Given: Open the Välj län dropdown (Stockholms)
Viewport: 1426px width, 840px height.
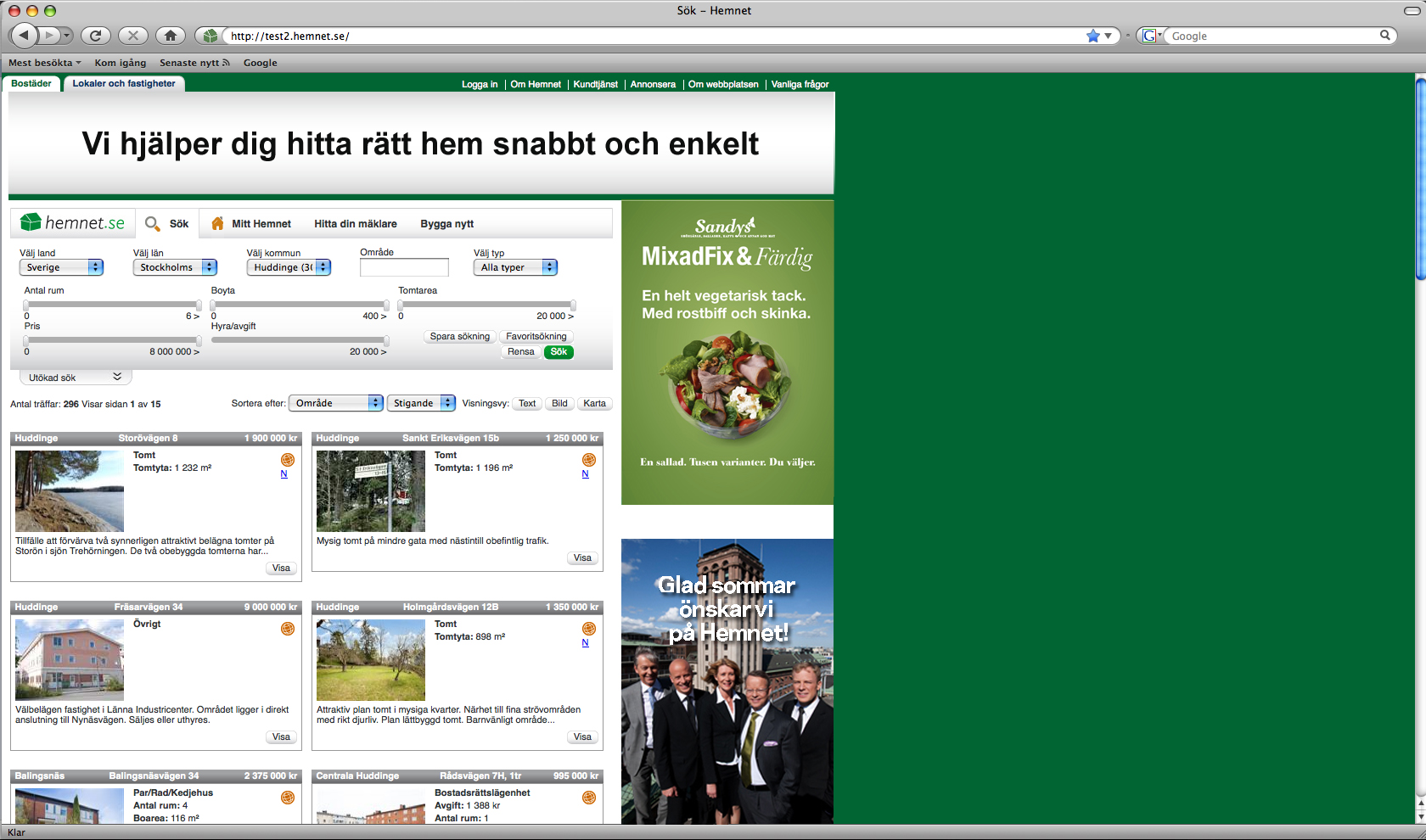Looking at the screenshot, I should pos(175,267).
